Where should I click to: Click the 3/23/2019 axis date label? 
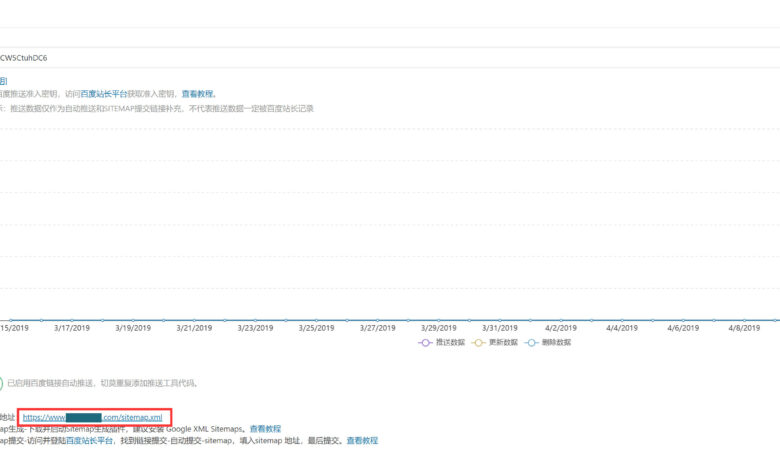[255, 328]
